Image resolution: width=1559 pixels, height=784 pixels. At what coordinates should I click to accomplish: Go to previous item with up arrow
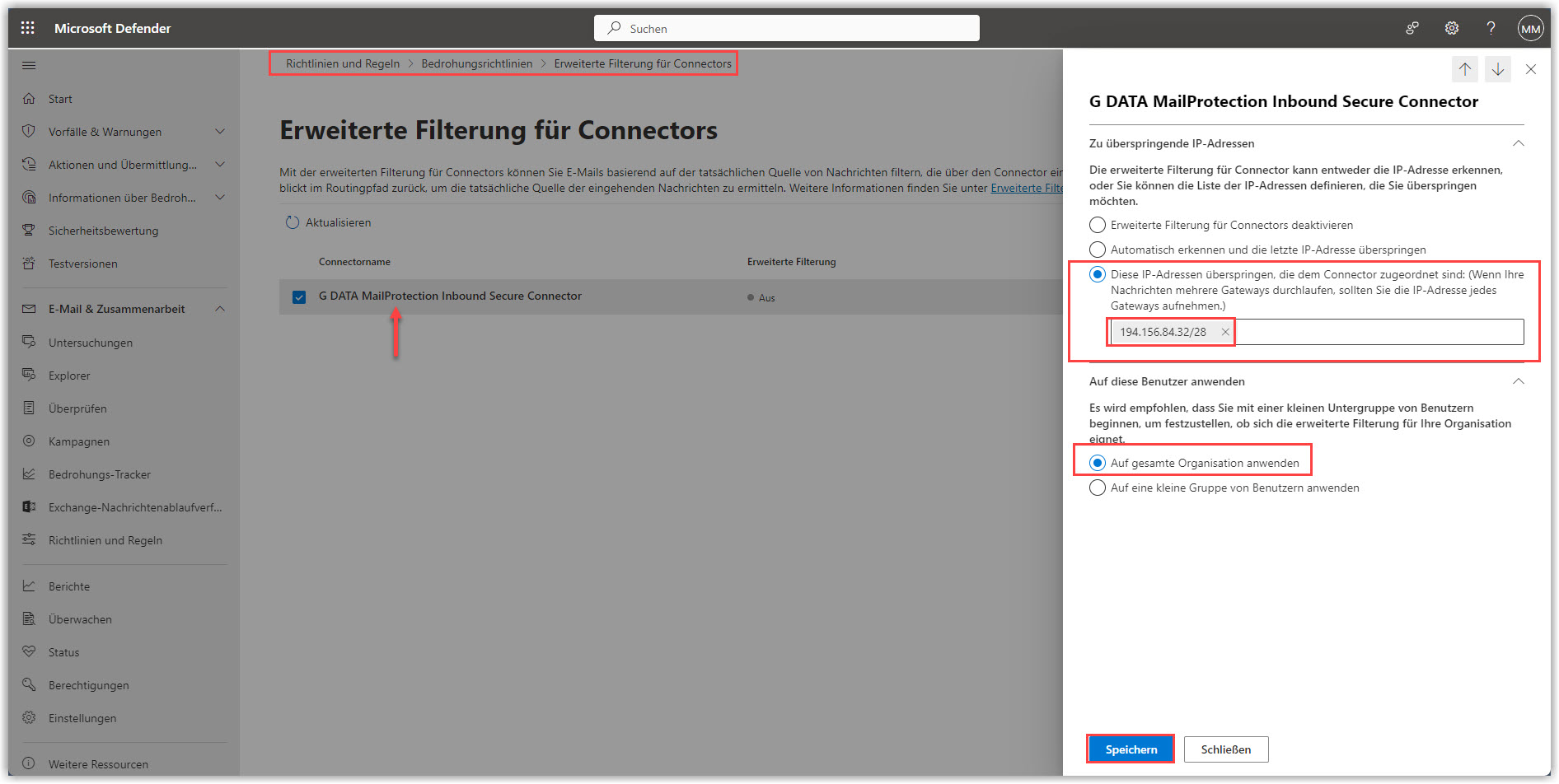pyautogui.click(x=1465, y=69)
